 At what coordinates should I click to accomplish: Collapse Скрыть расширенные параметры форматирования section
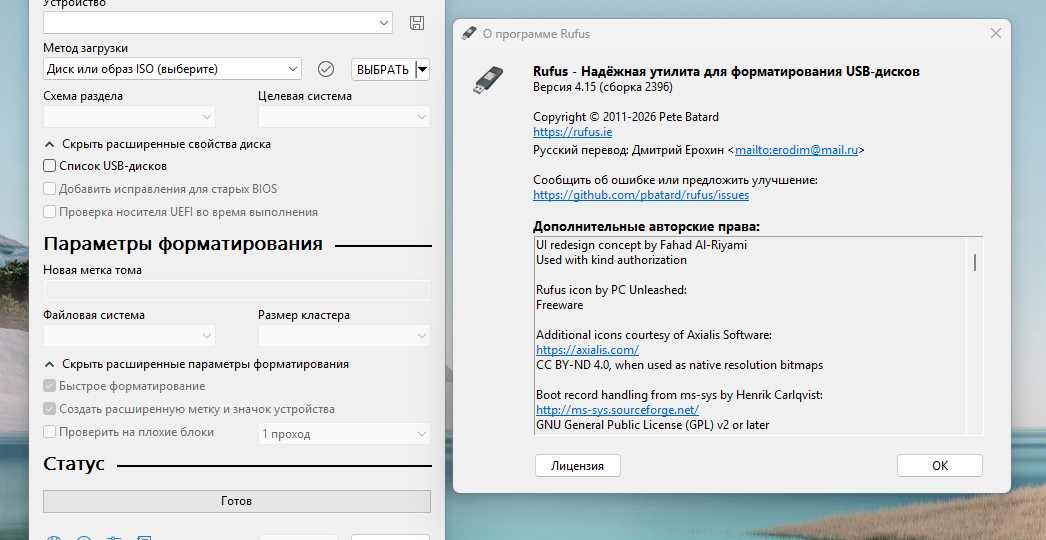(196, 364)
